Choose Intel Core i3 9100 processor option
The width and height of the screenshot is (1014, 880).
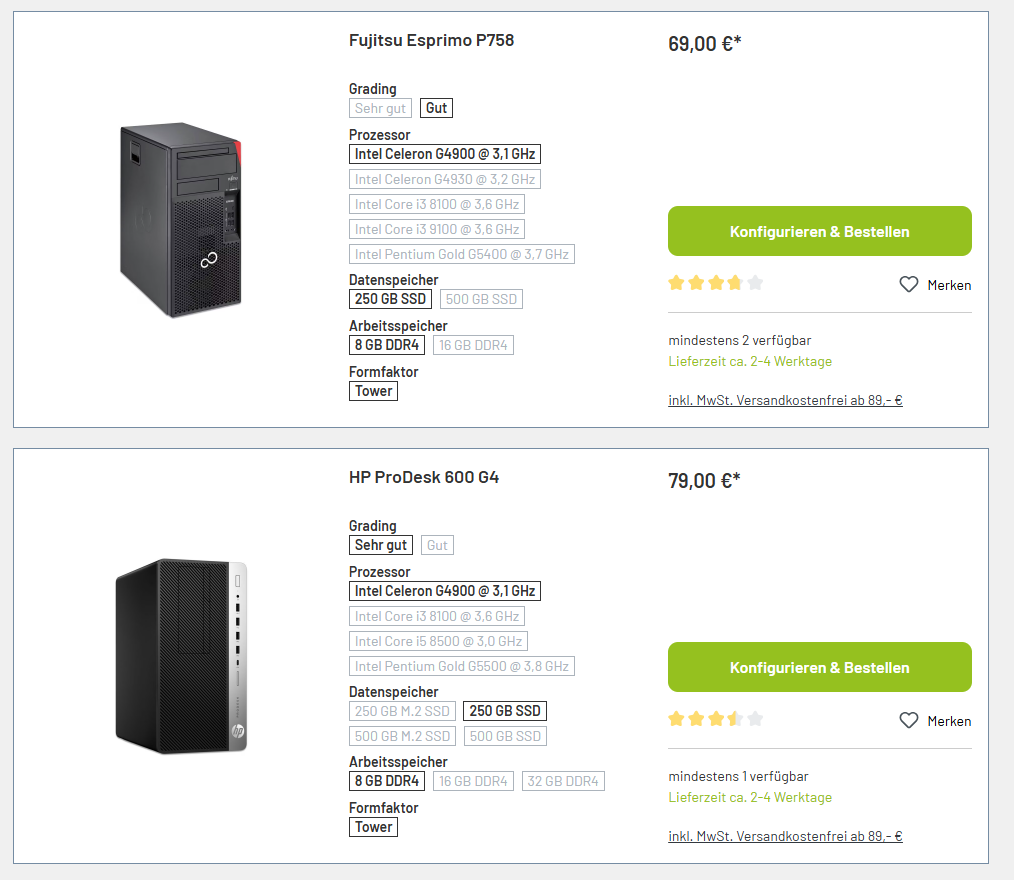tap(437, 230)
